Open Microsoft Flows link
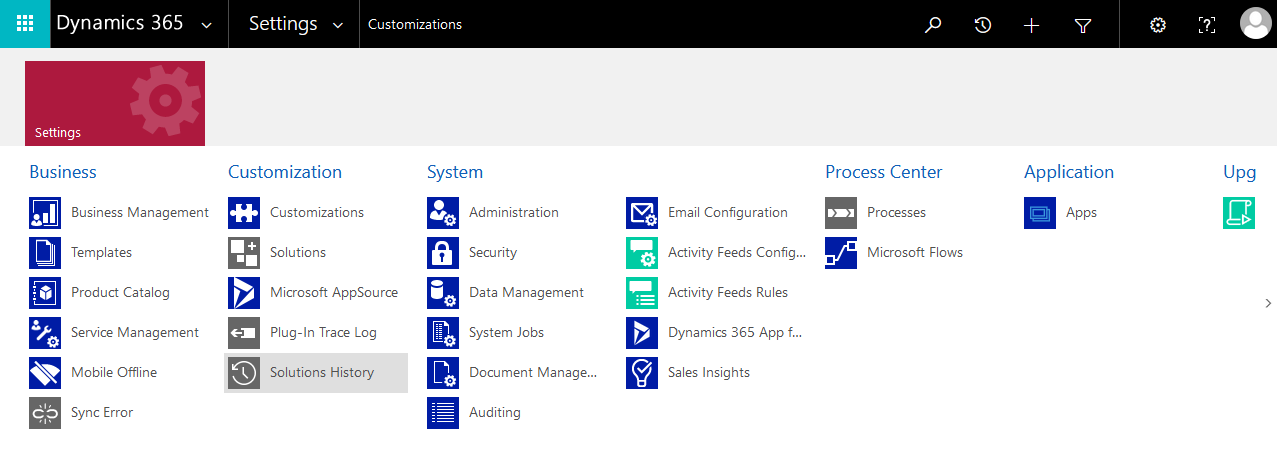 pyautogui.click(x=914, y=253)
